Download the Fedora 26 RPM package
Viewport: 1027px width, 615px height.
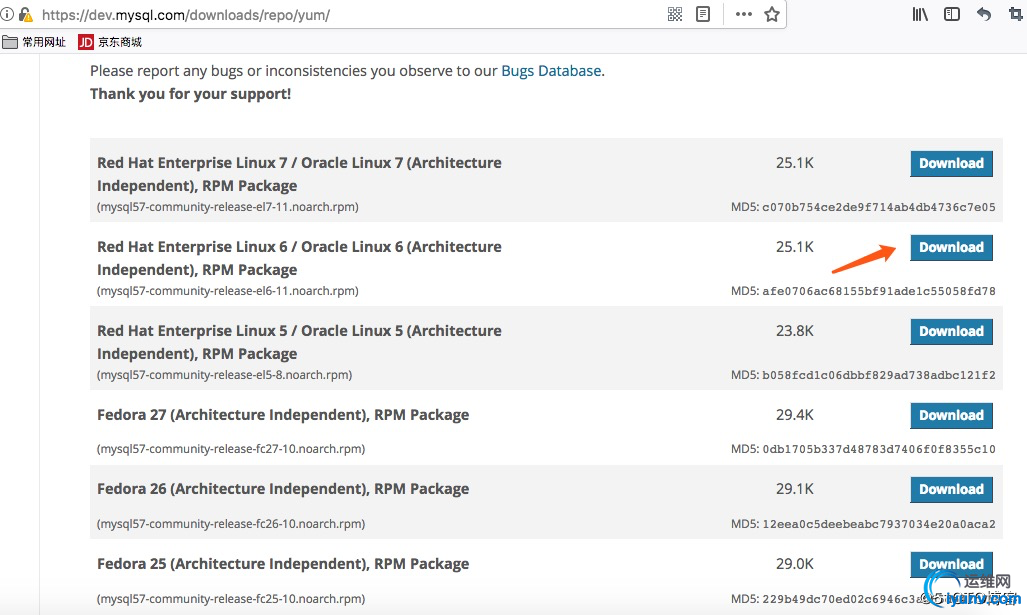(951, 490)
